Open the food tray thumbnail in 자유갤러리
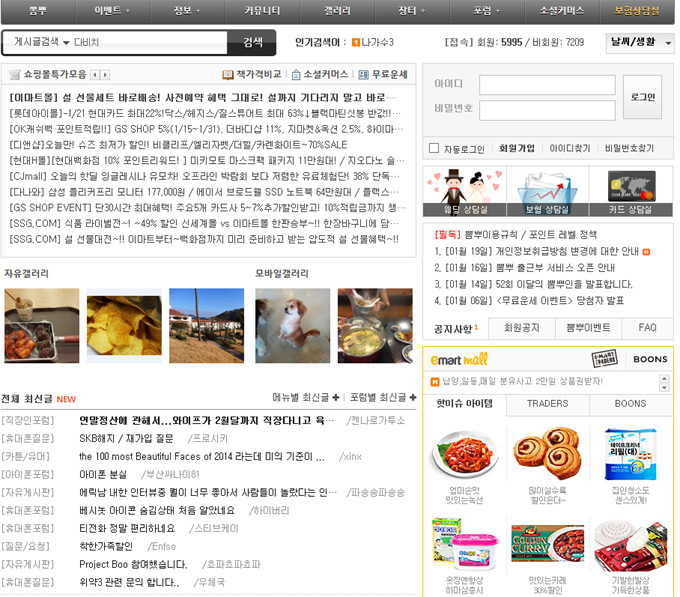 [x=42, y=326]
